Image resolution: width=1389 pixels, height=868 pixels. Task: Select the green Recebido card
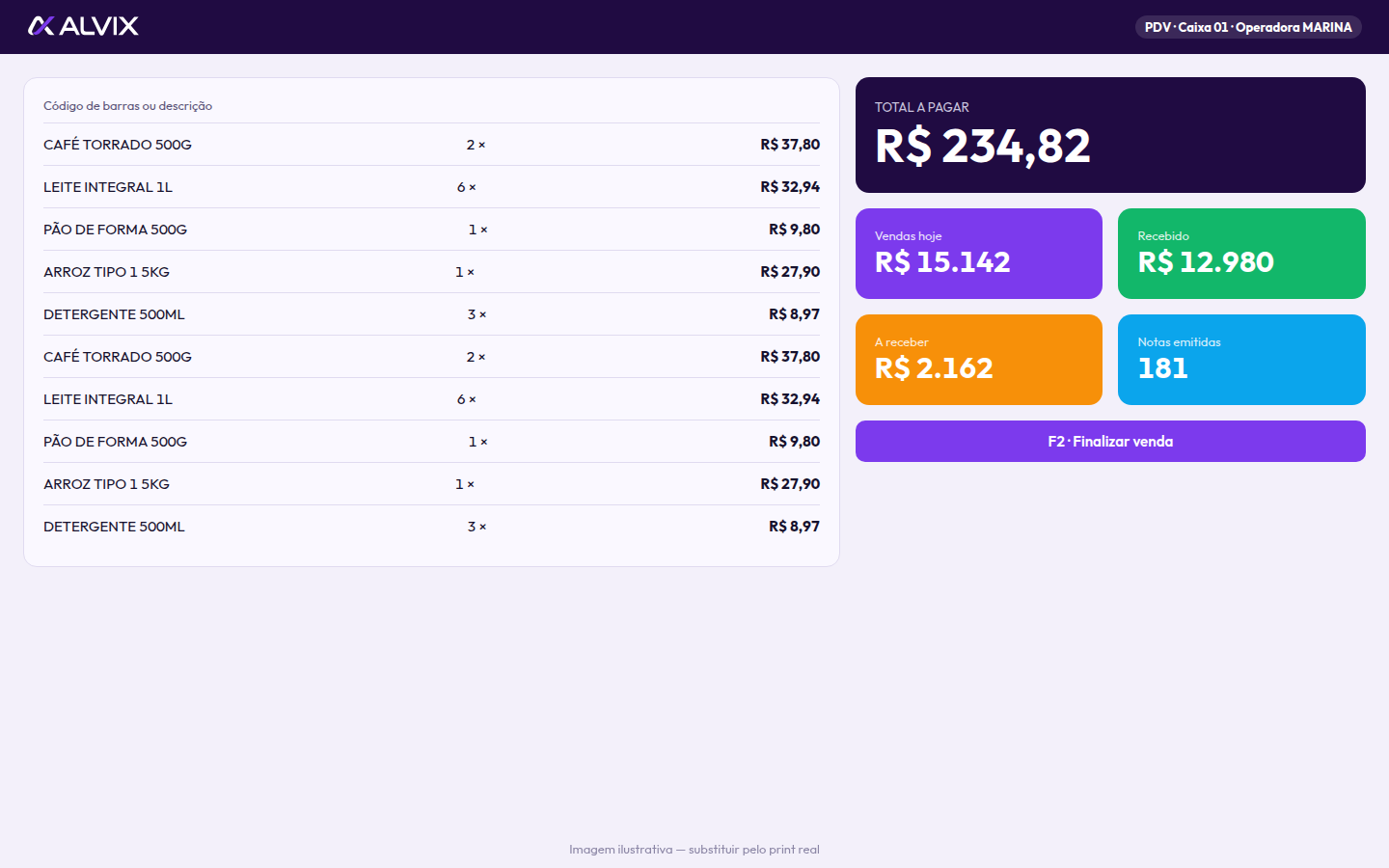pyautogui.click(x=1241, y=254)
